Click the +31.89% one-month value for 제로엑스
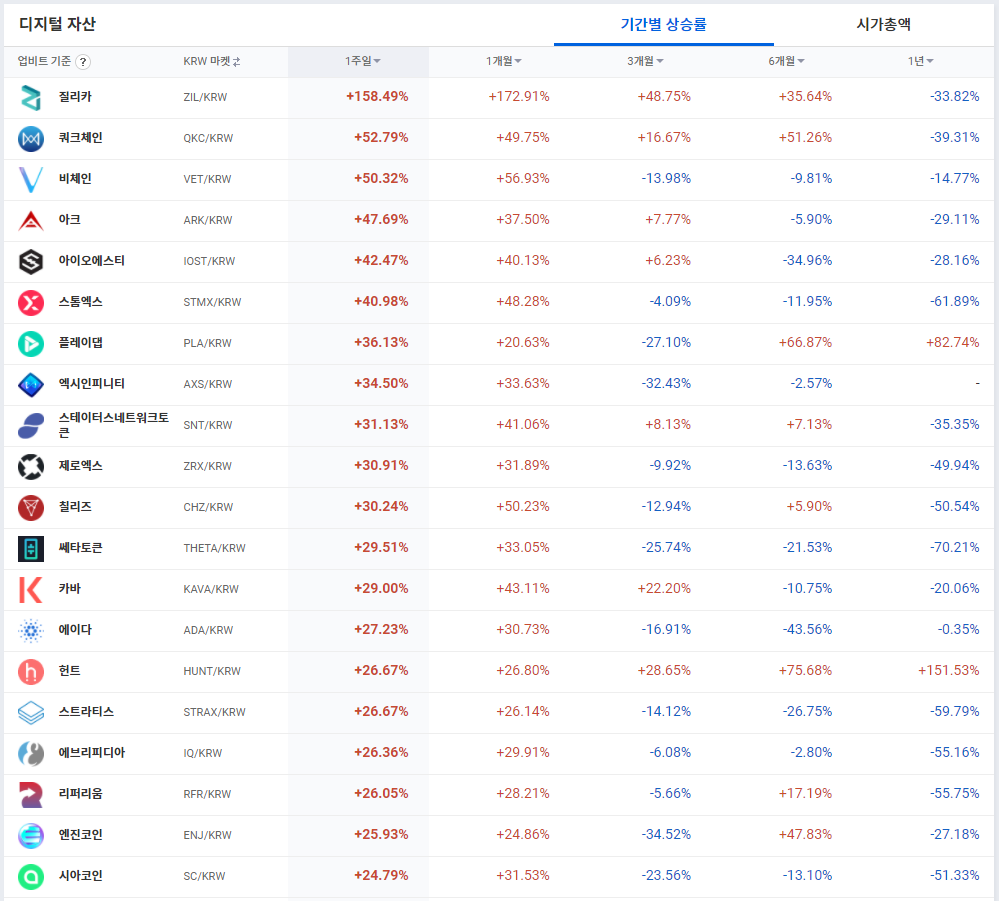The image size is (999, 901). coord(522,466)
